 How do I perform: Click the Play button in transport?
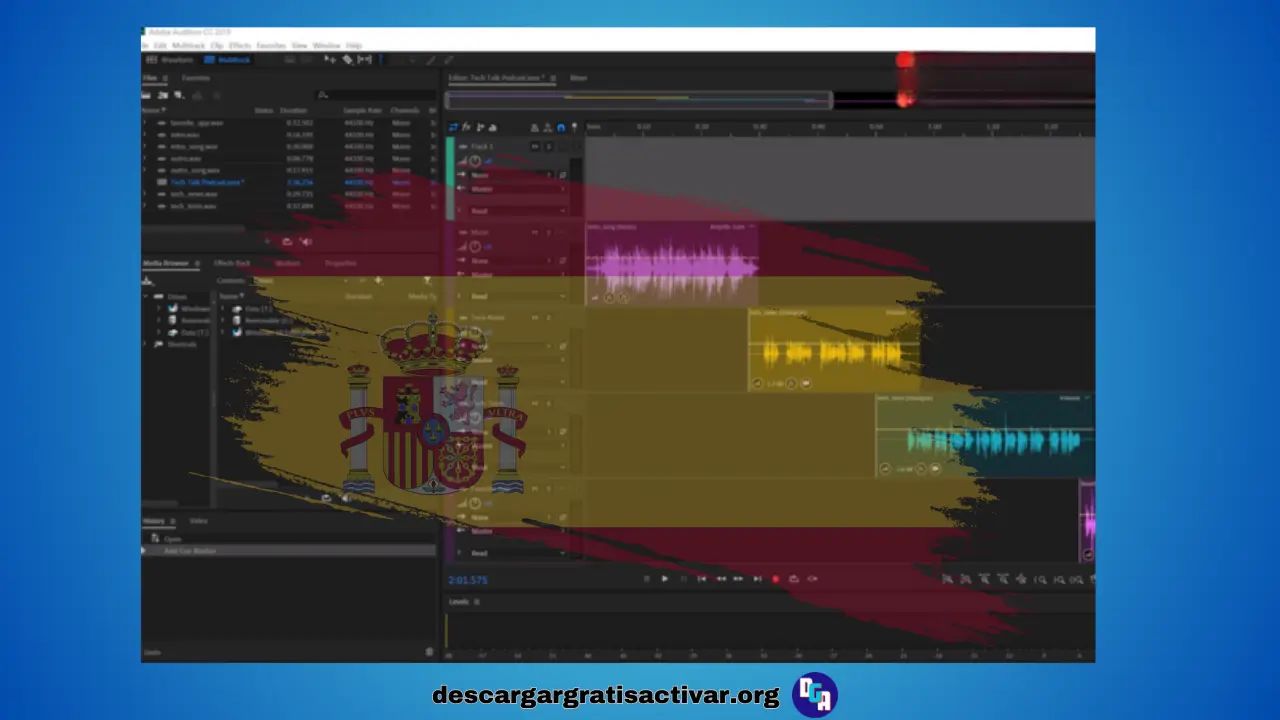664,579
